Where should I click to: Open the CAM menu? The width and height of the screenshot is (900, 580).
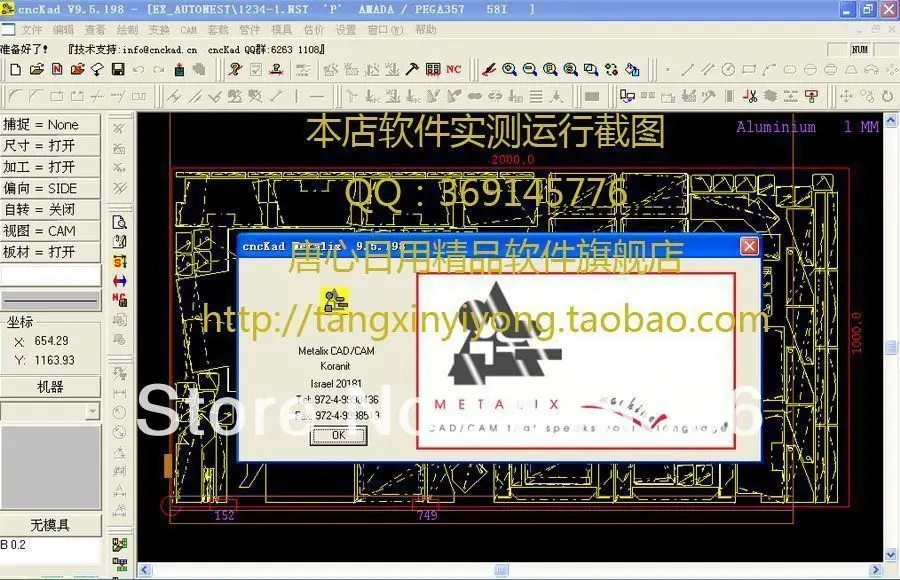188,30
